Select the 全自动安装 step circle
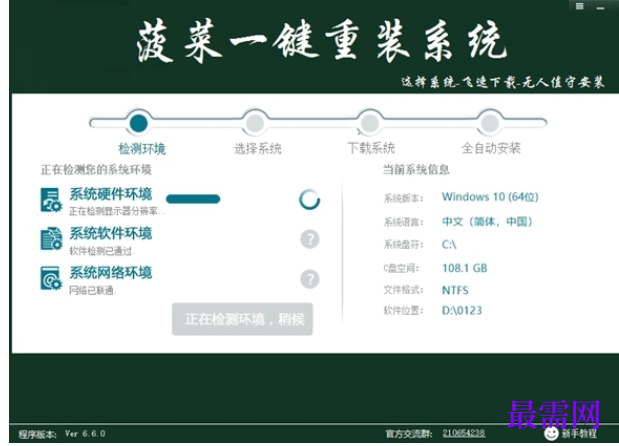This screenshot has width=619, height=446. (x=490, y=123)
